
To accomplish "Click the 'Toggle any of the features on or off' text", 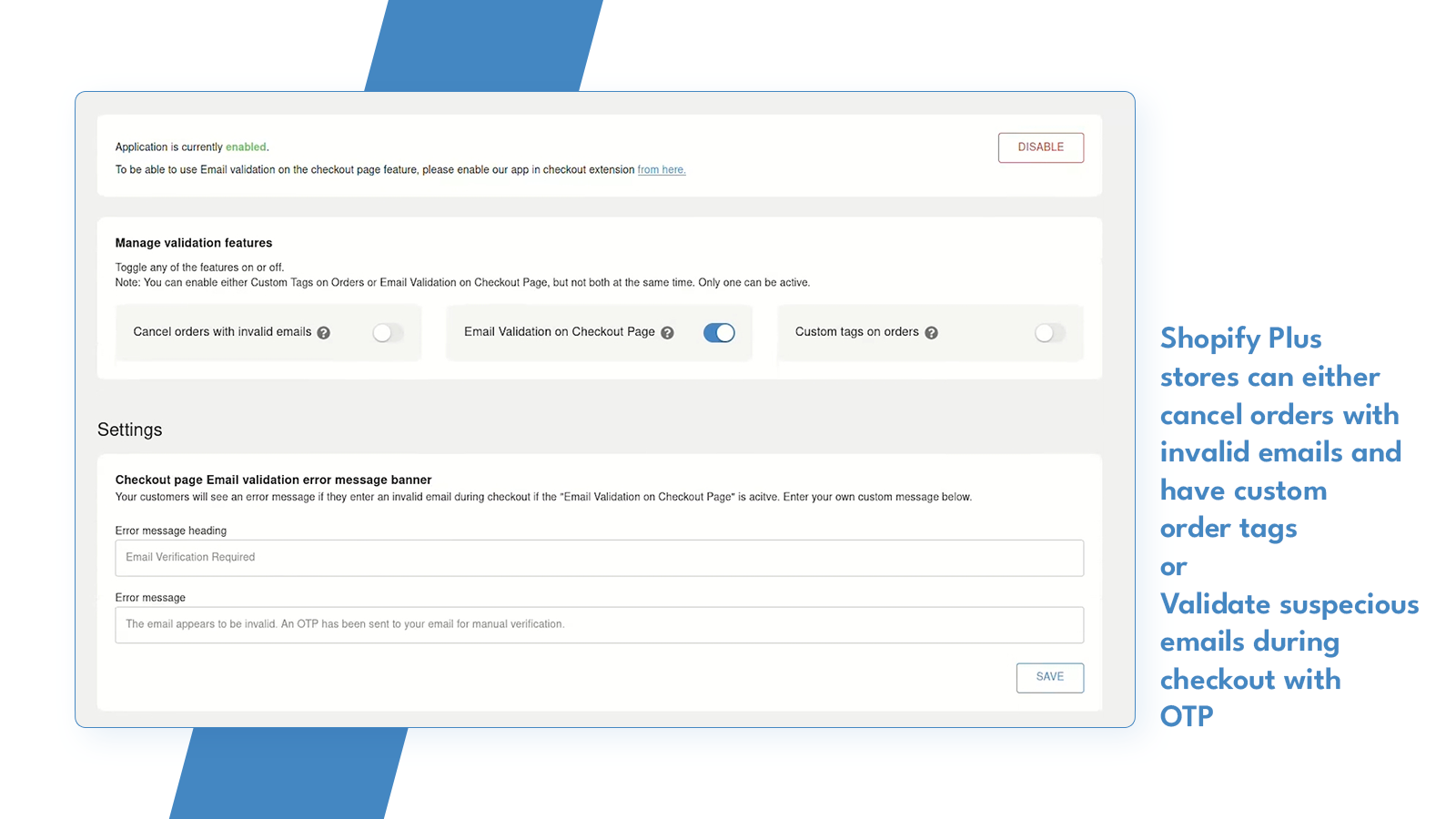I will [x=199, y=268].
